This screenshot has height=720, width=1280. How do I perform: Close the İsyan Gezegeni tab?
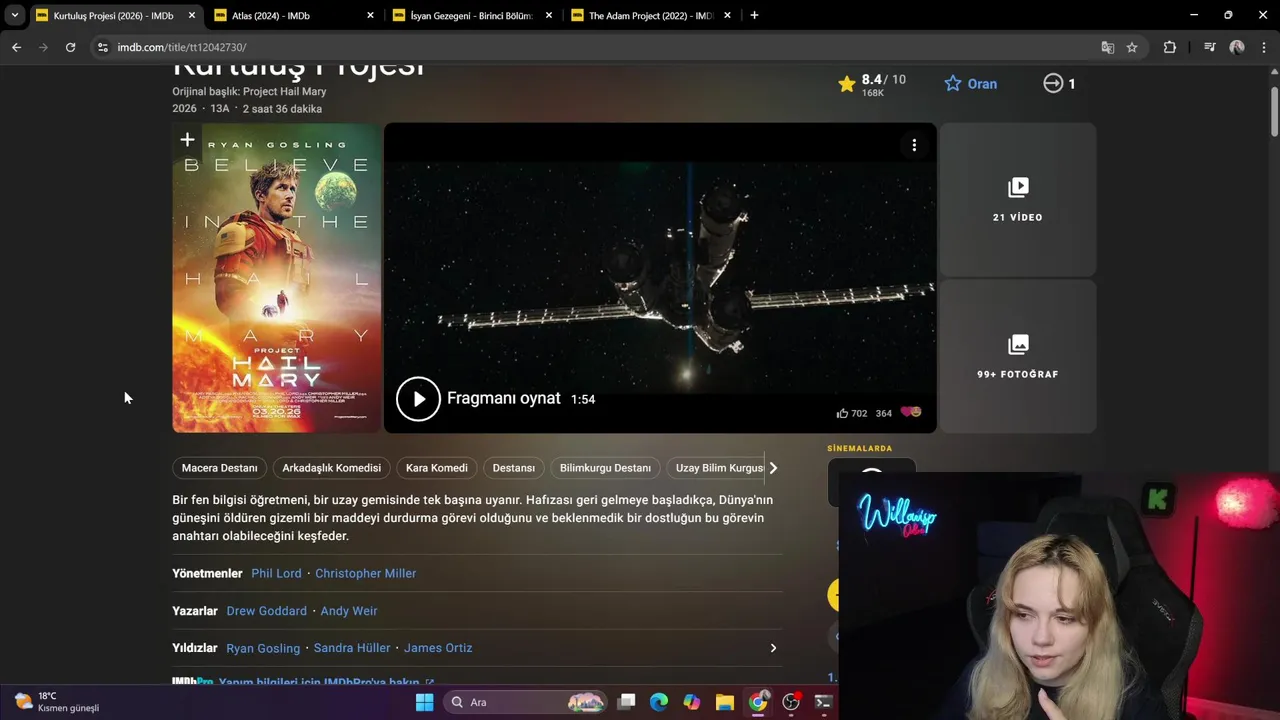pyautogui.click(x=549, y=16)
